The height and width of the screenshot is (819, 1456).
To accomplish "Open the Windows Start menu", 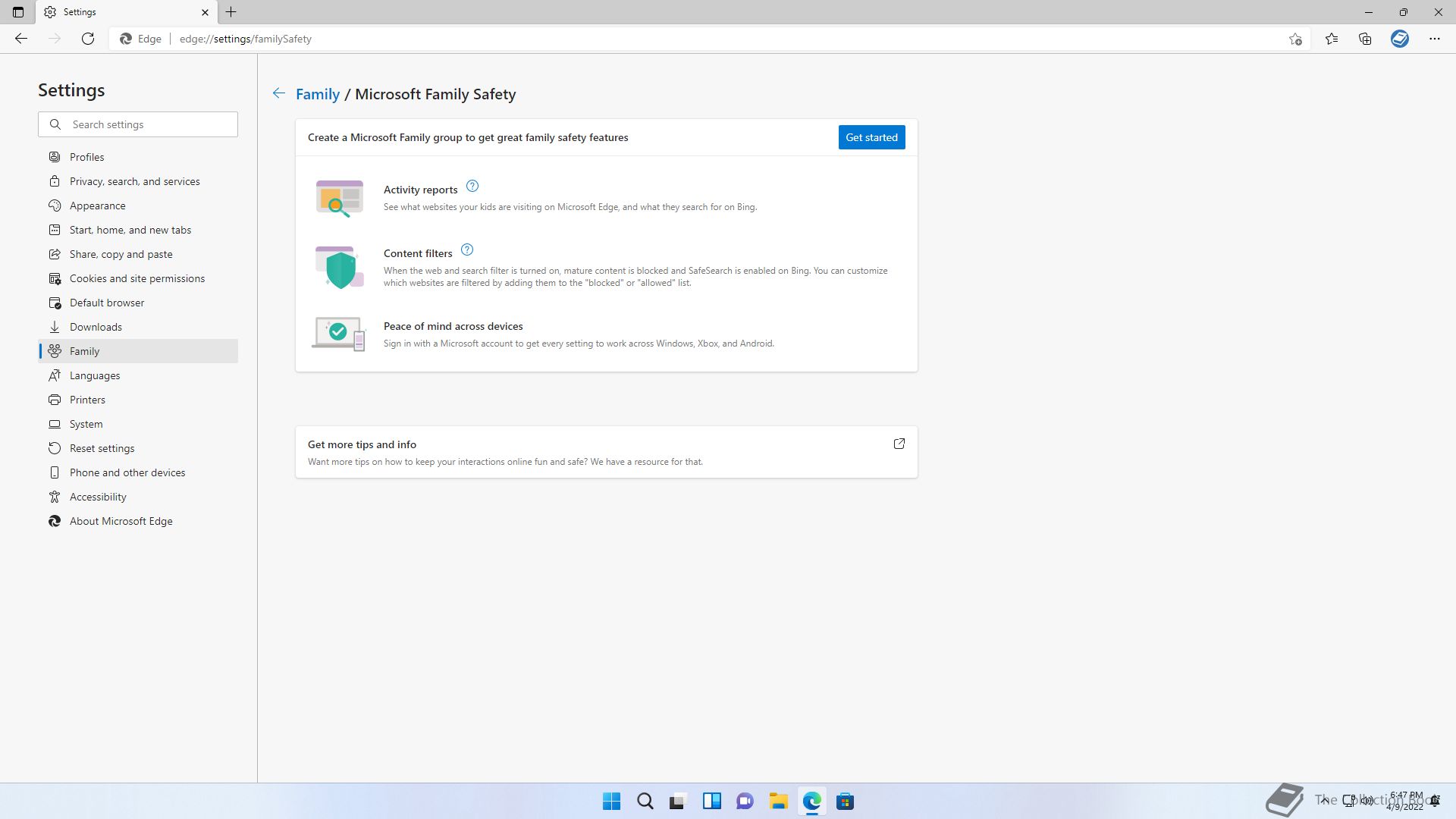I will click(x=611, y=801).
